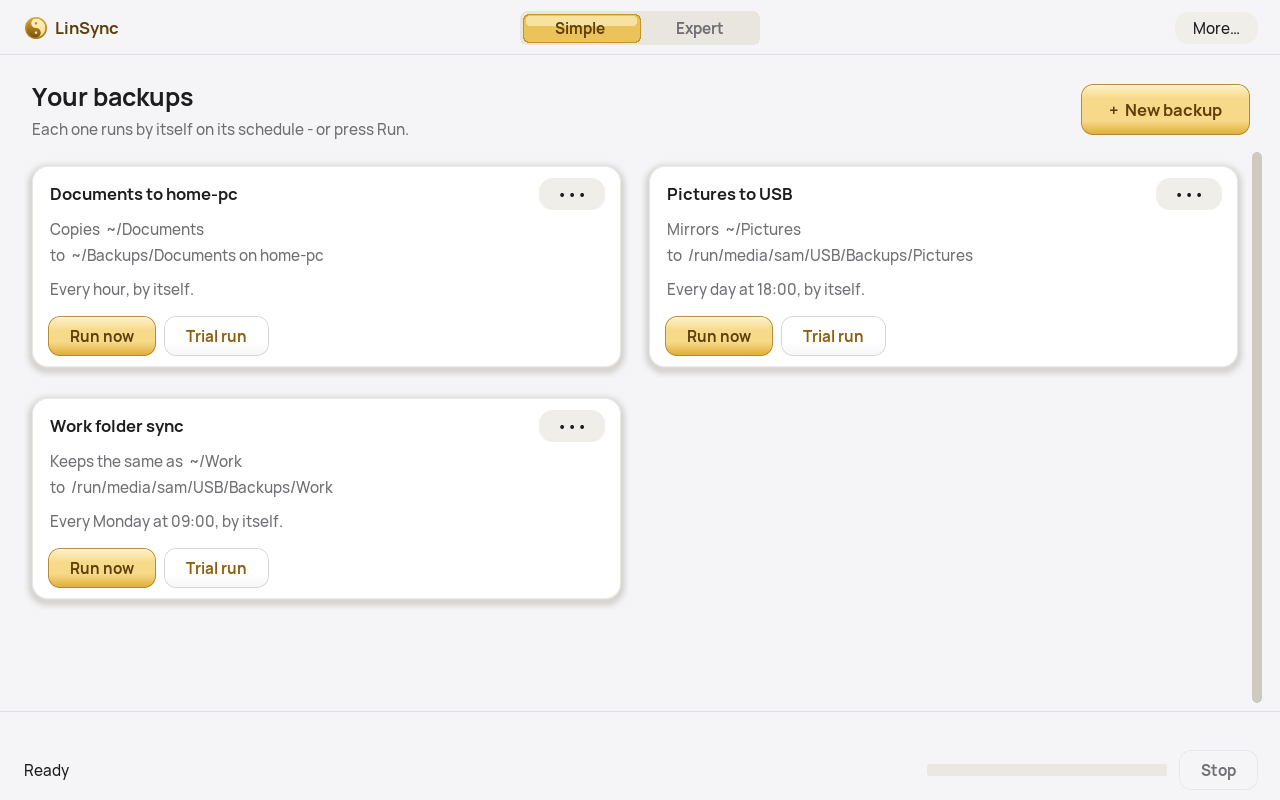This screenshot has height=800, width=1280.
Task: Select the "Work folder sync" card title
Action: (117, 426)
